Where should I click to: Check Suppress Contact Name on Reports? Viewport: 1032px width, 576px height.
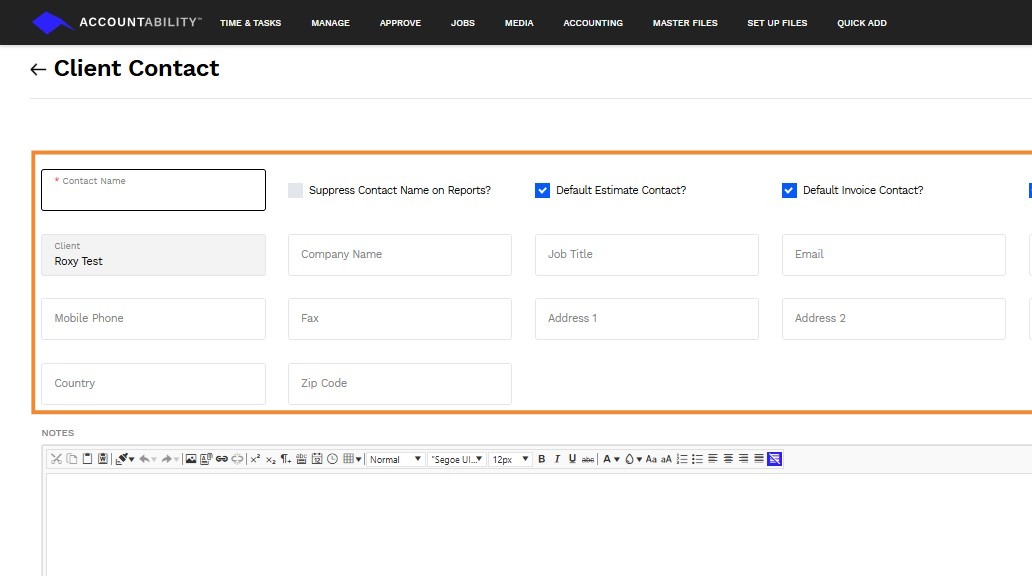point(296,190)
